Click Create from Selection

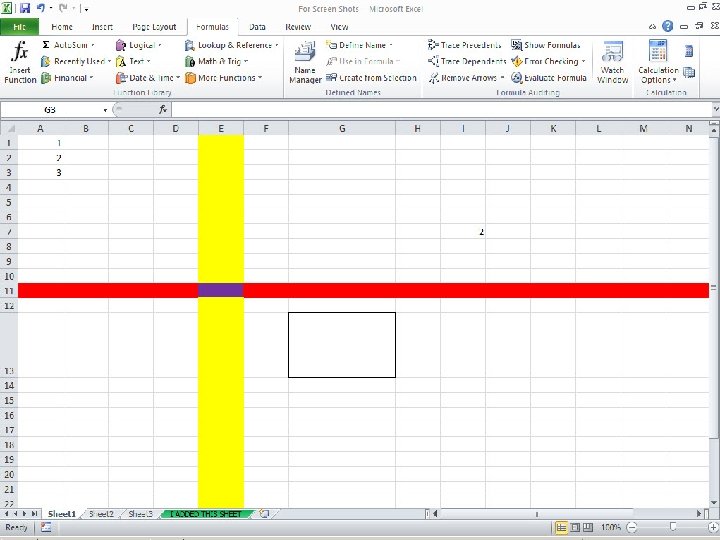click(x=371, y=78)
